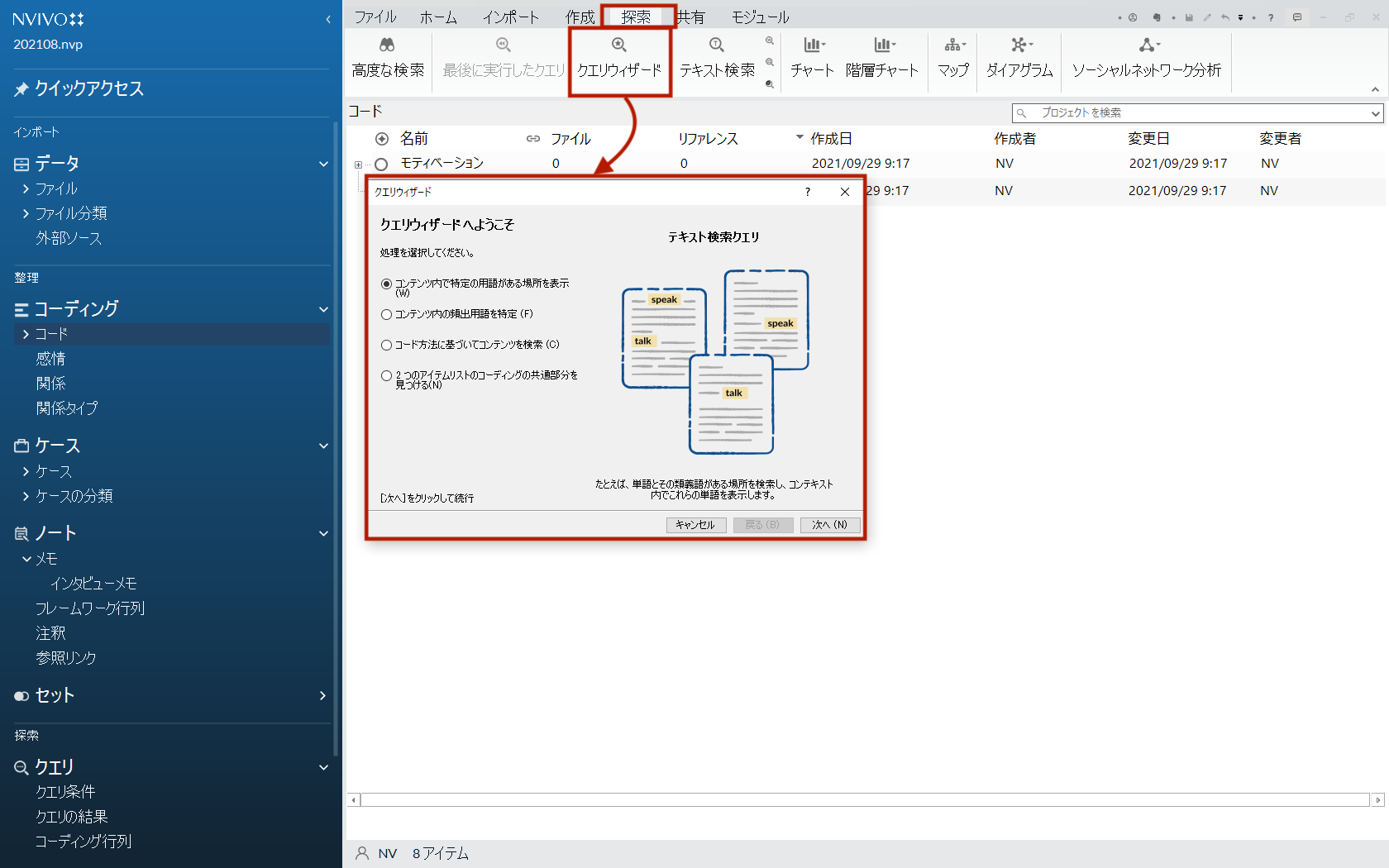
Task: Click the elephant icon in title bar
Action: tap(1157, 17)
